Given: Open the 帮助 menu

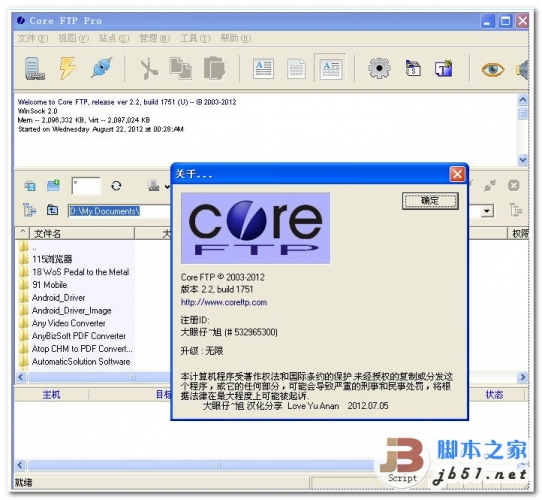Looking at the screenshot, I should tap(235, 38).
